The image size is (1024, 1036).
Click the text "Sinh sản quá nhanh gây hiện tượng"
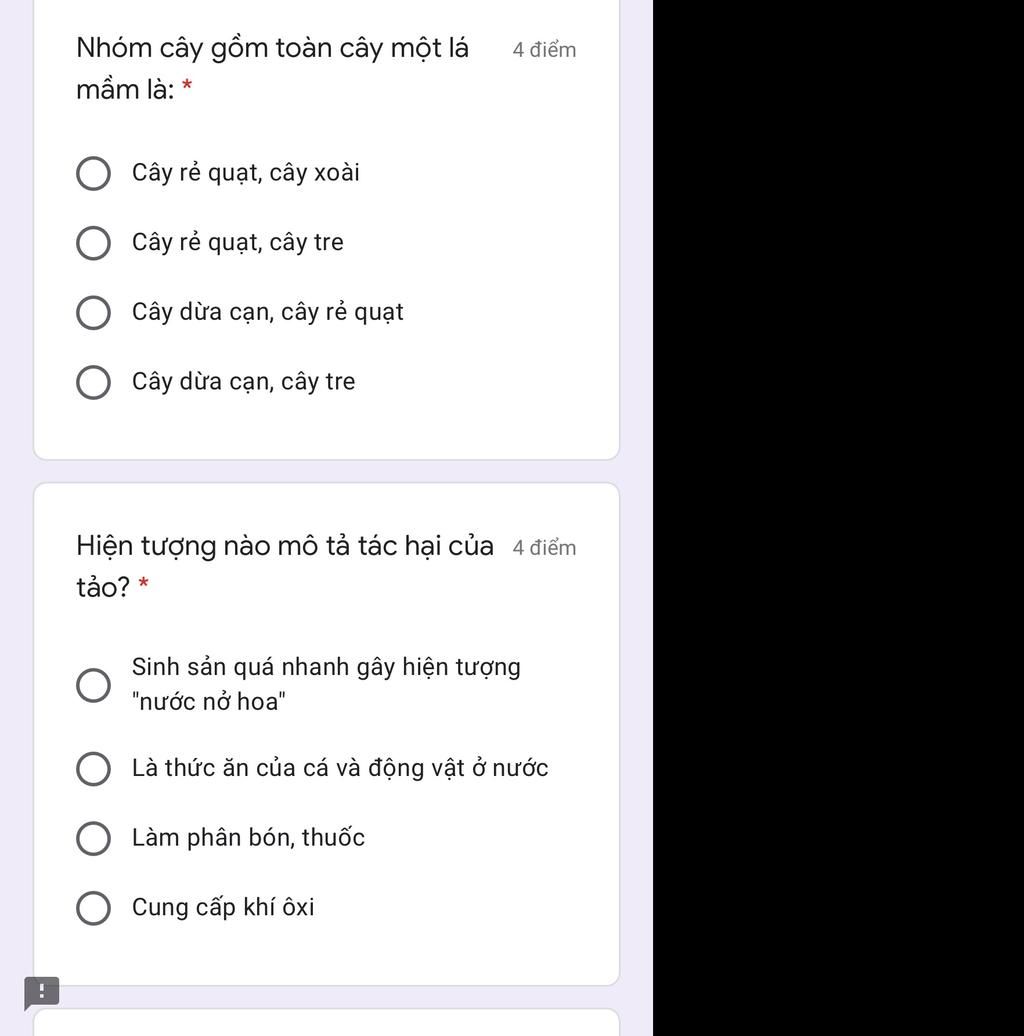(x=326, y=667)
